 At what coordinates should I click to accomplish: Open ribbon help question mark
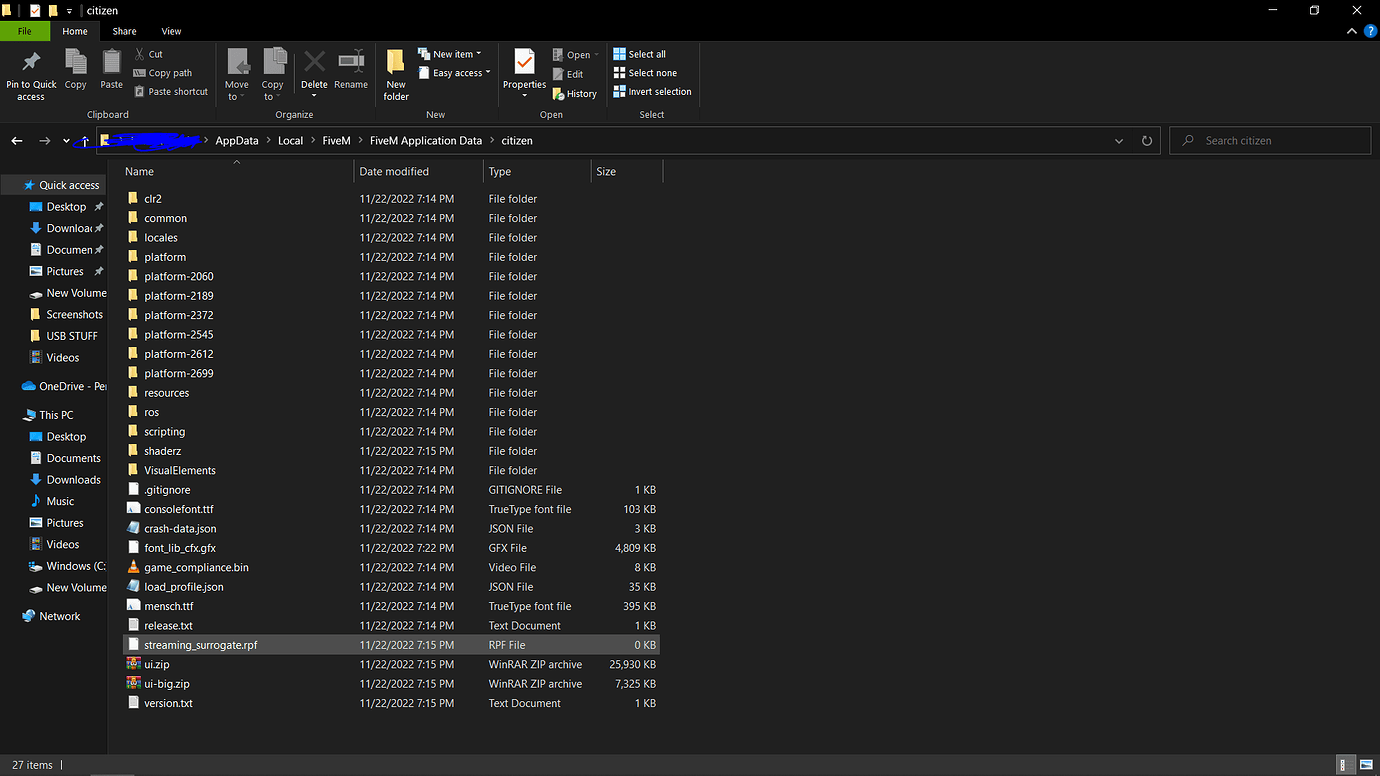pyautogui.click(x=1369, y=31)
